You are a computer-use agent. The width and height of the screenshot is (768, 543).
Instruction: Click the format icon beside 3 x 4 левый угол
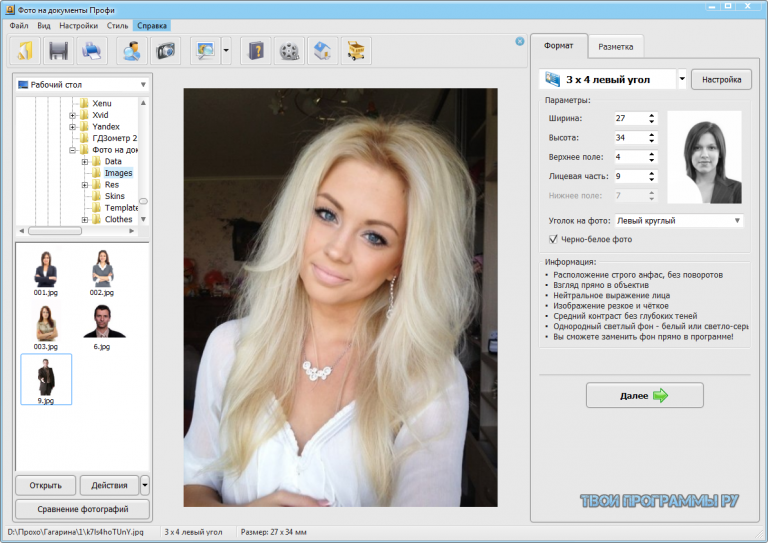tap(552, 79)
